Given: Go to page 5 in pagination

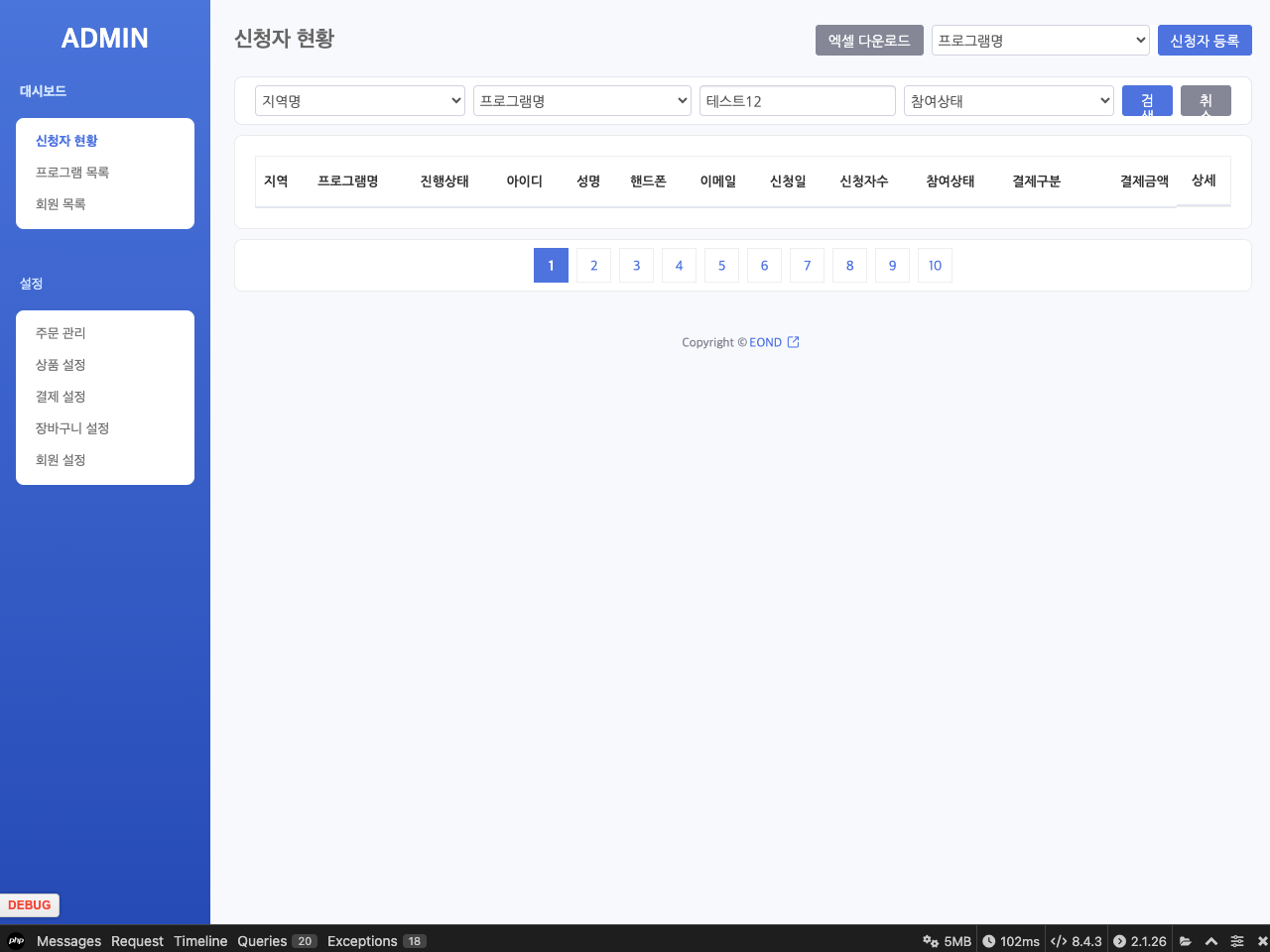Looking at the screenshot, I should coord(721,266).
